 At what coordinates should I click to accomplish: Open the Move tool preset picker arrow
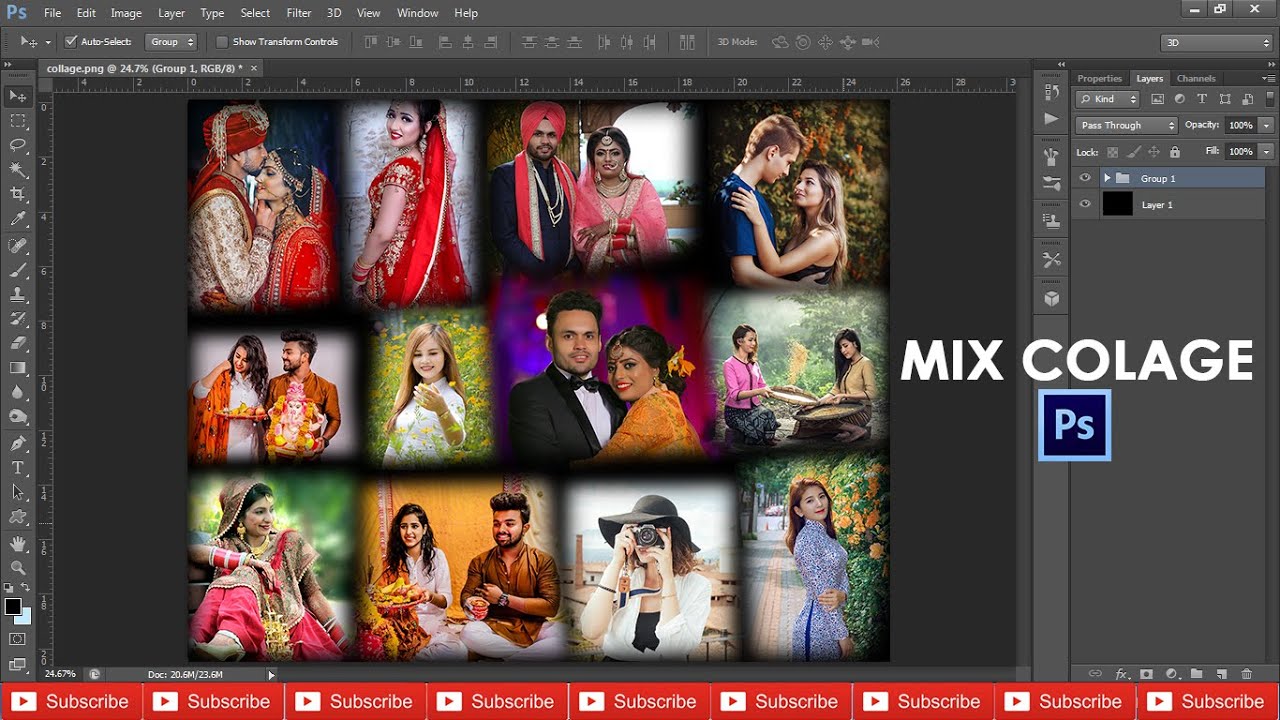point(47,42)
